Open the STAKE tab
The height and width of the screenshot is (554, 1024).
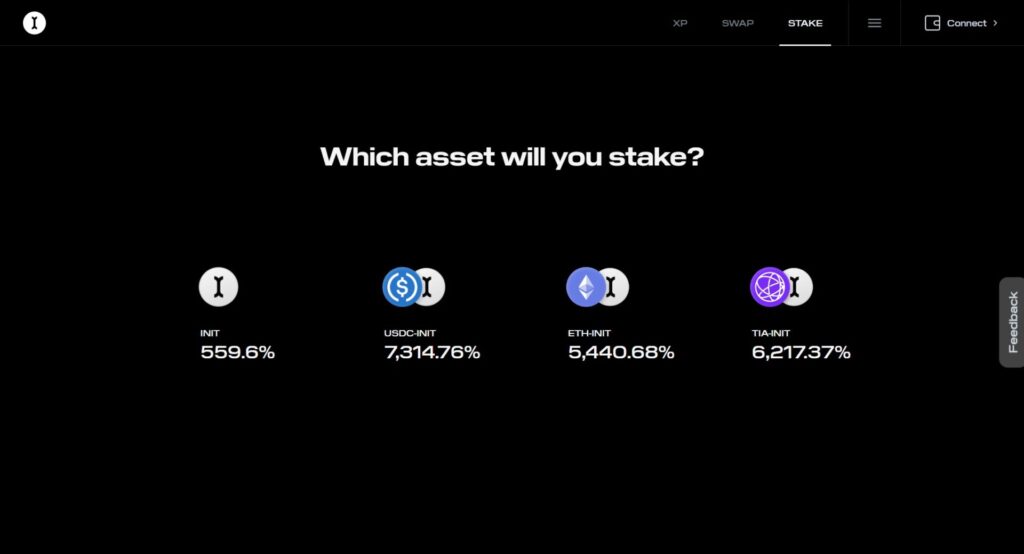pos(805,23)
